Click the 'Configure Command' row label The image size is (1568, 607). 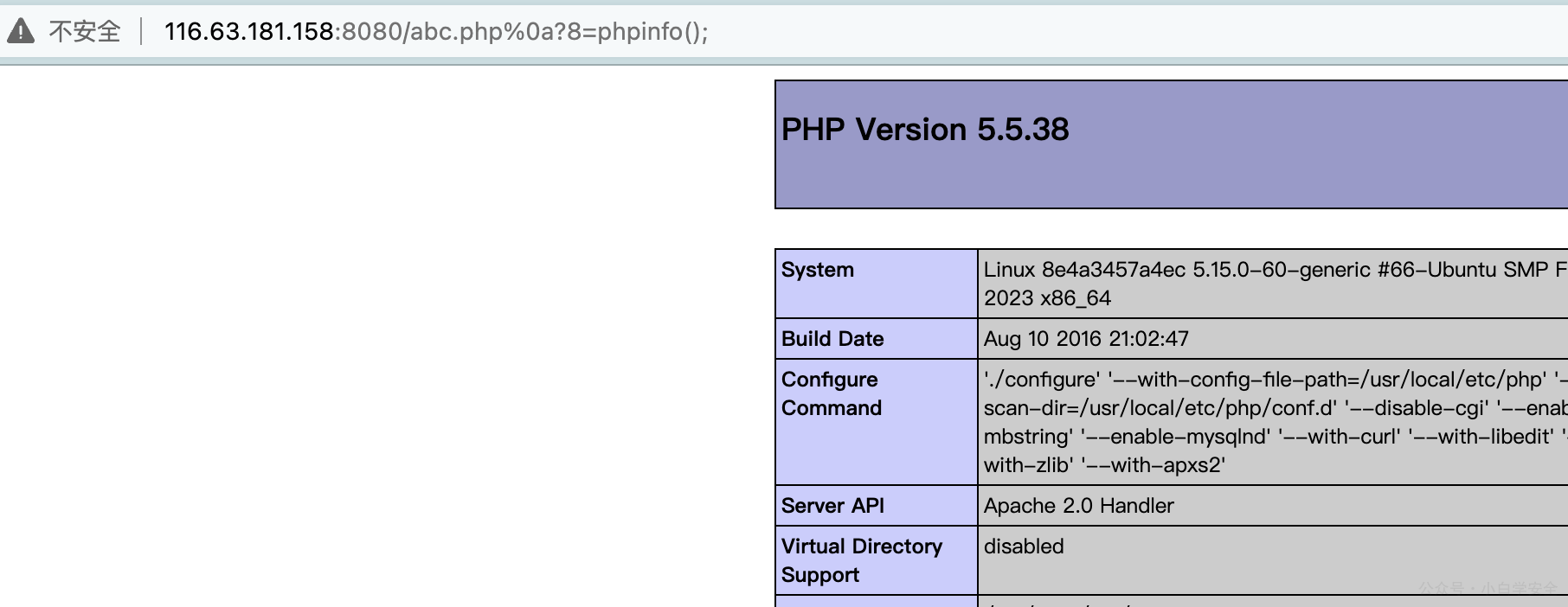coord(832,393)
